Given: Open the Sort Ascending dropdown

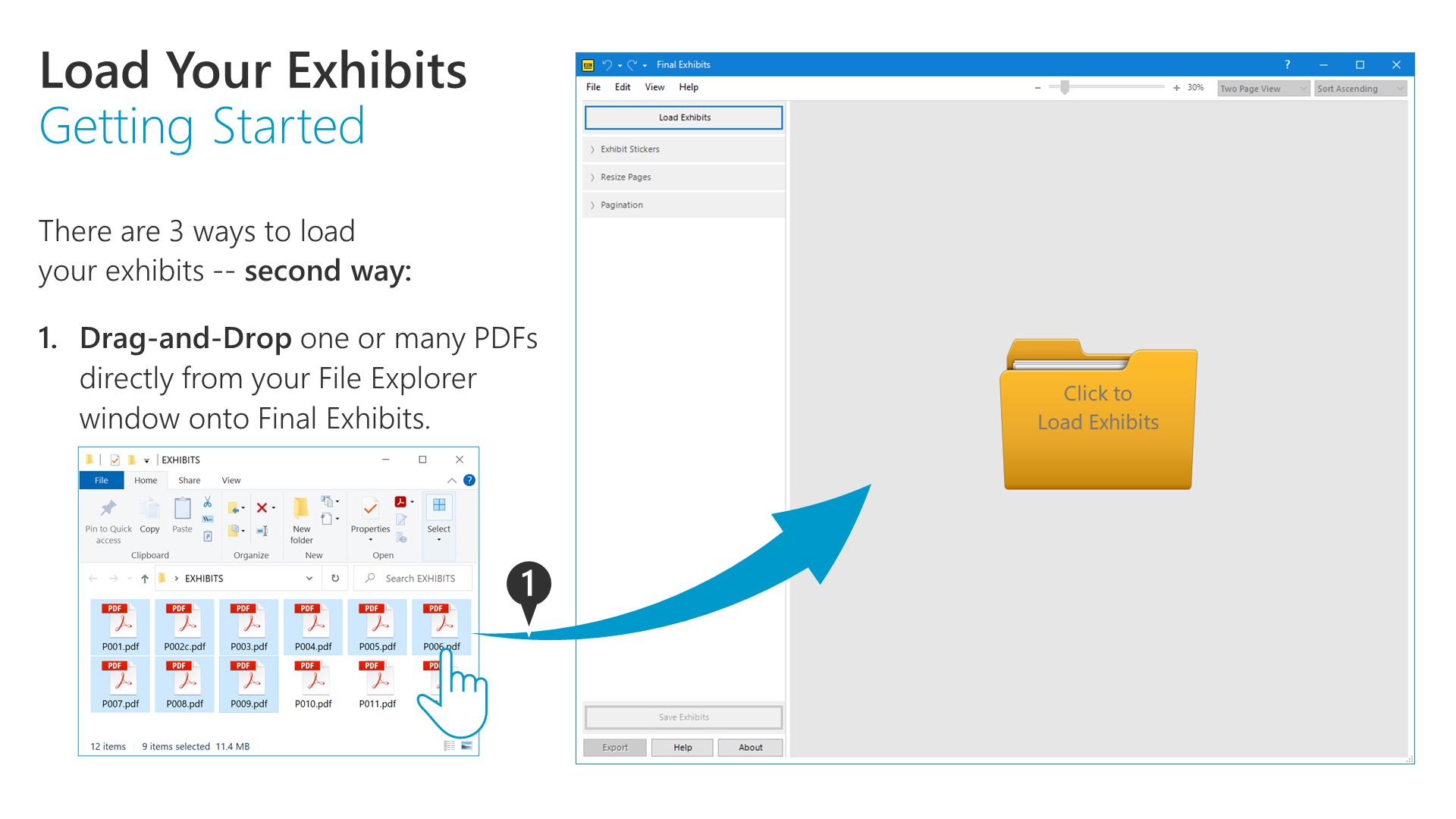Looking at the screenshot, I should click(x=1360, y=89).
